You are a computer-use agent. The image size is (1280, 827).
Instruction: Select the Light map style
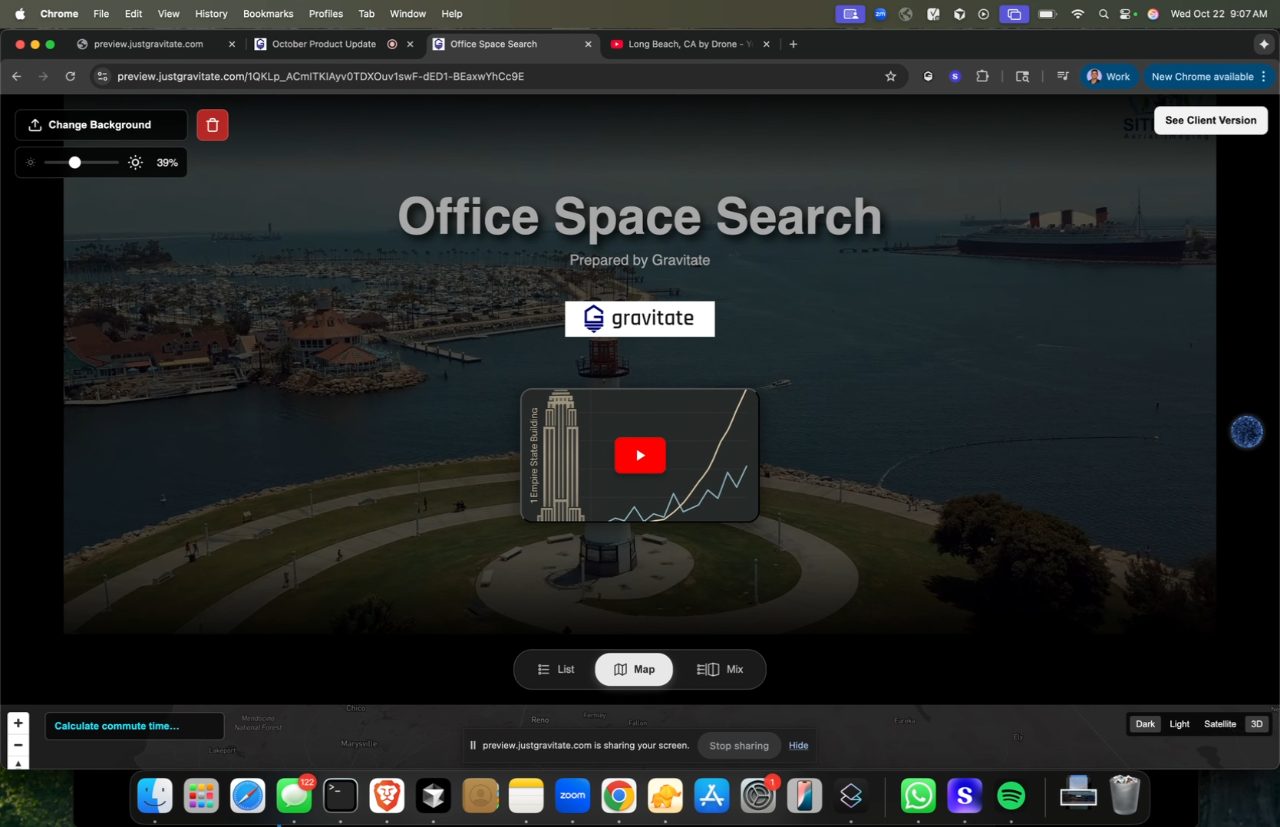click(x=1180, y=724)
